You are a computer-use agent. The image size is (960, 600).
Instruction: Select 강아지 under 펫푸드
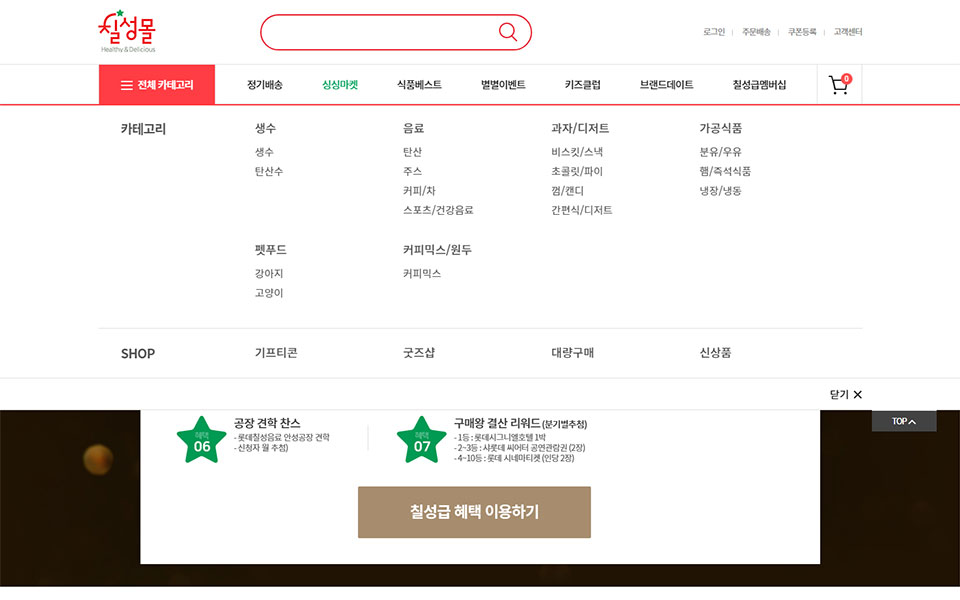pos(269,273)
